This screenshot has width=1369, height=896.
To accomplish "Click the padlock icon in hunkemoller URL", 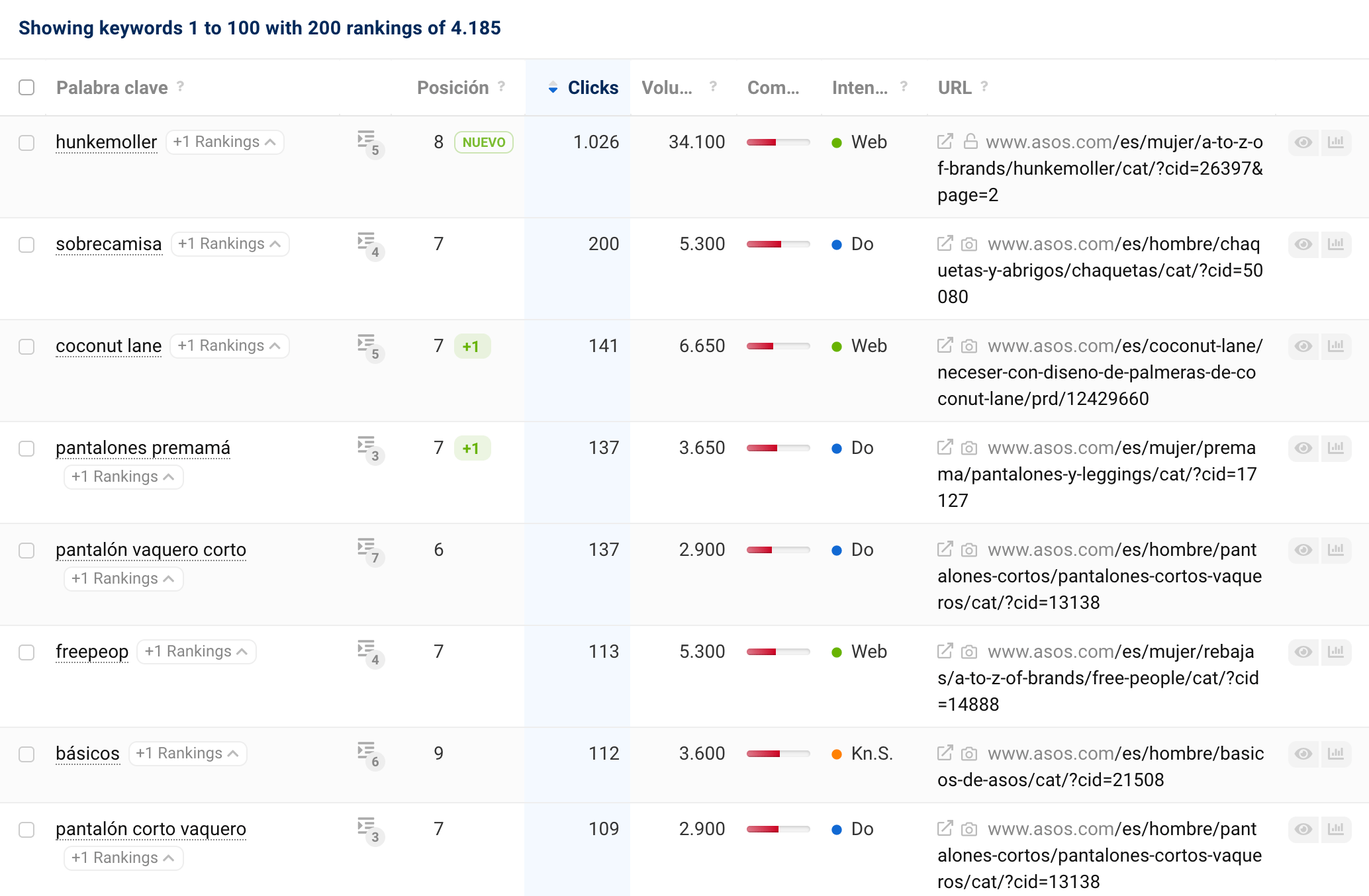I will (970, 142).
